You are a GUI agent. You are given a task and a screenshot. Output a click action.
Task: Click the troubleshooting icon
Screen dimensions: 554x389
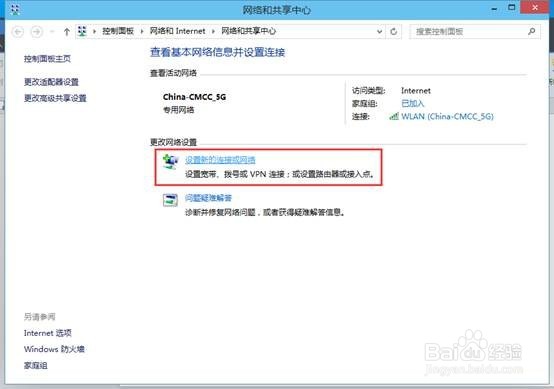(170, 200)
